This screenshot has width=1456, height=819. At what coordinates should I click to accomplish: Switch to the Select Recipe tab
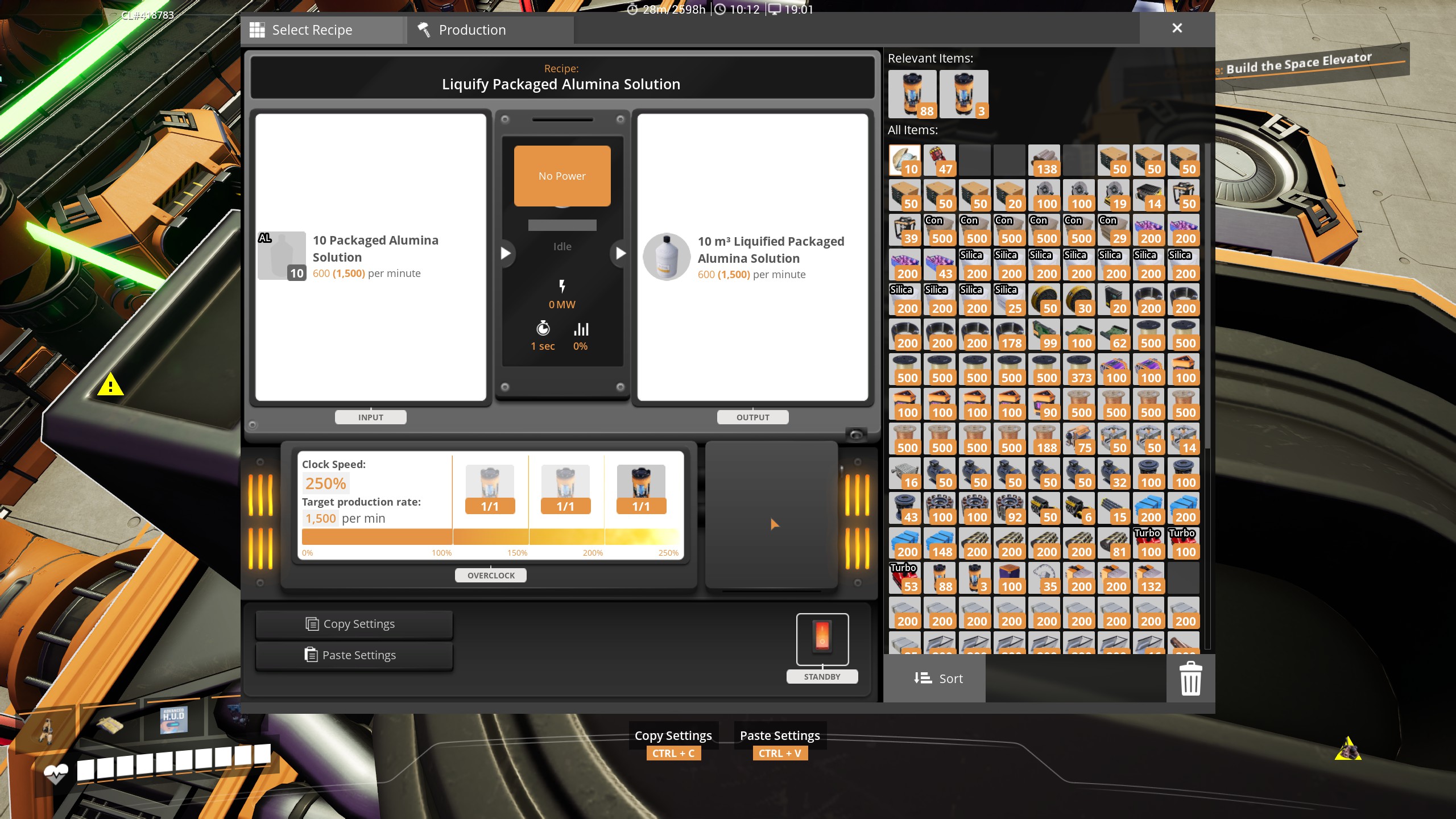click(324, 30)
